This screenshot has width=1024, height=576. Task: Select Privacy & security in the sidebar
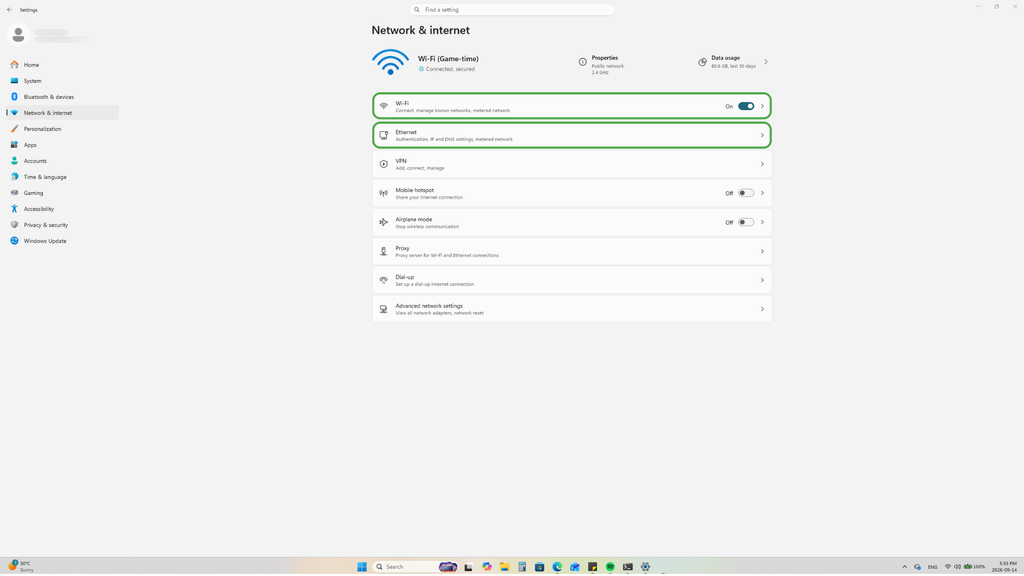click(62, 225)
